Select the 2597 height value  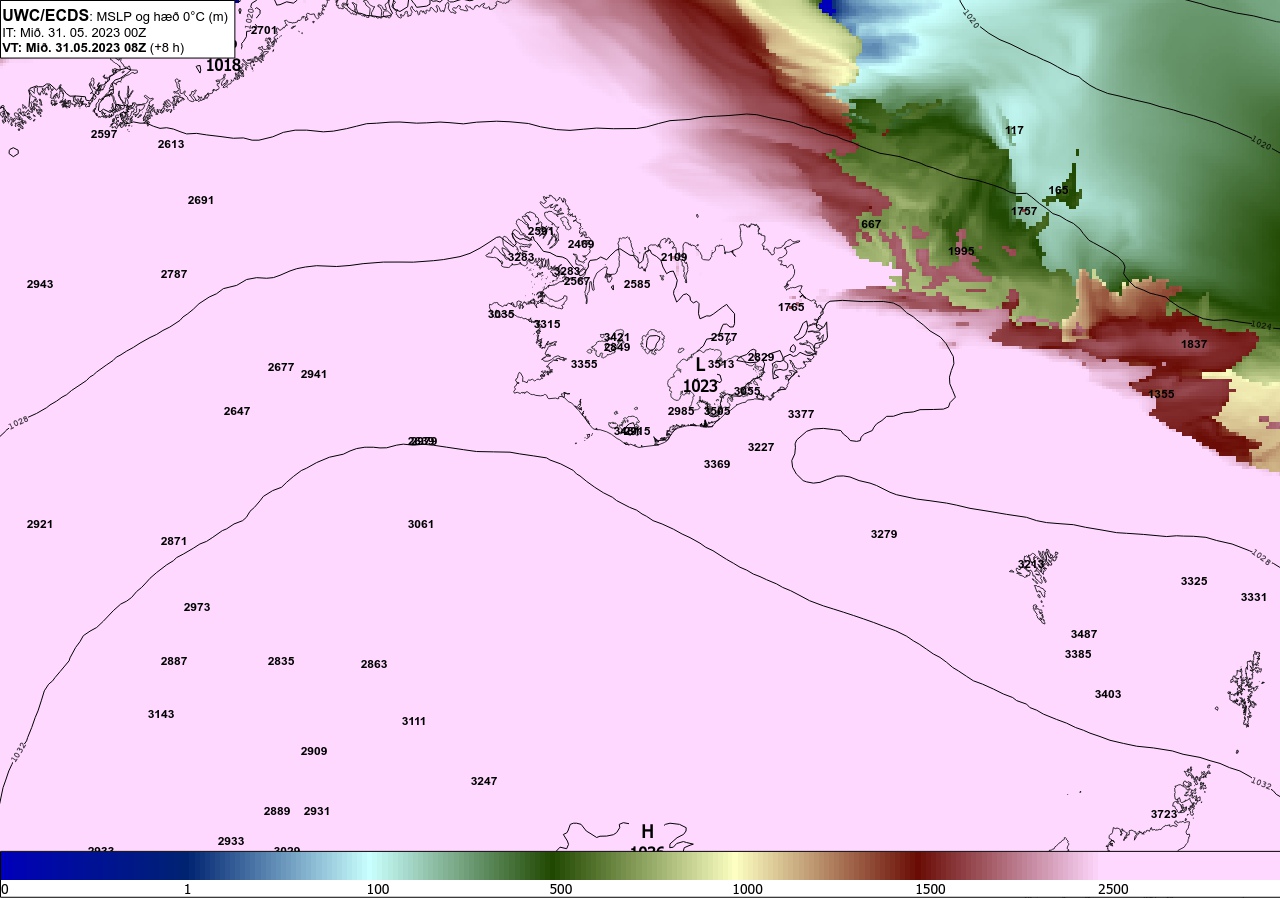[x=104, y=134]
